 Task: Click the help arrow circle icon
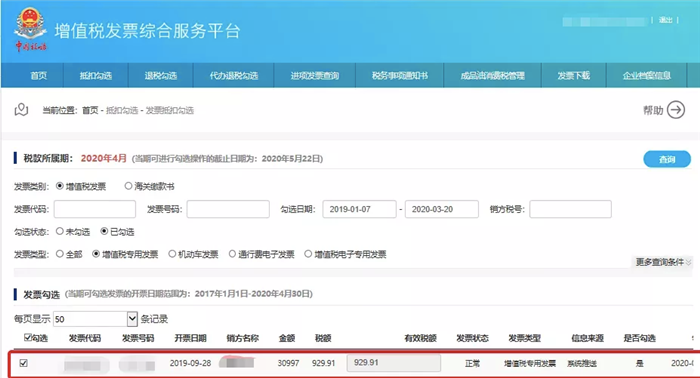pos(676,110)
